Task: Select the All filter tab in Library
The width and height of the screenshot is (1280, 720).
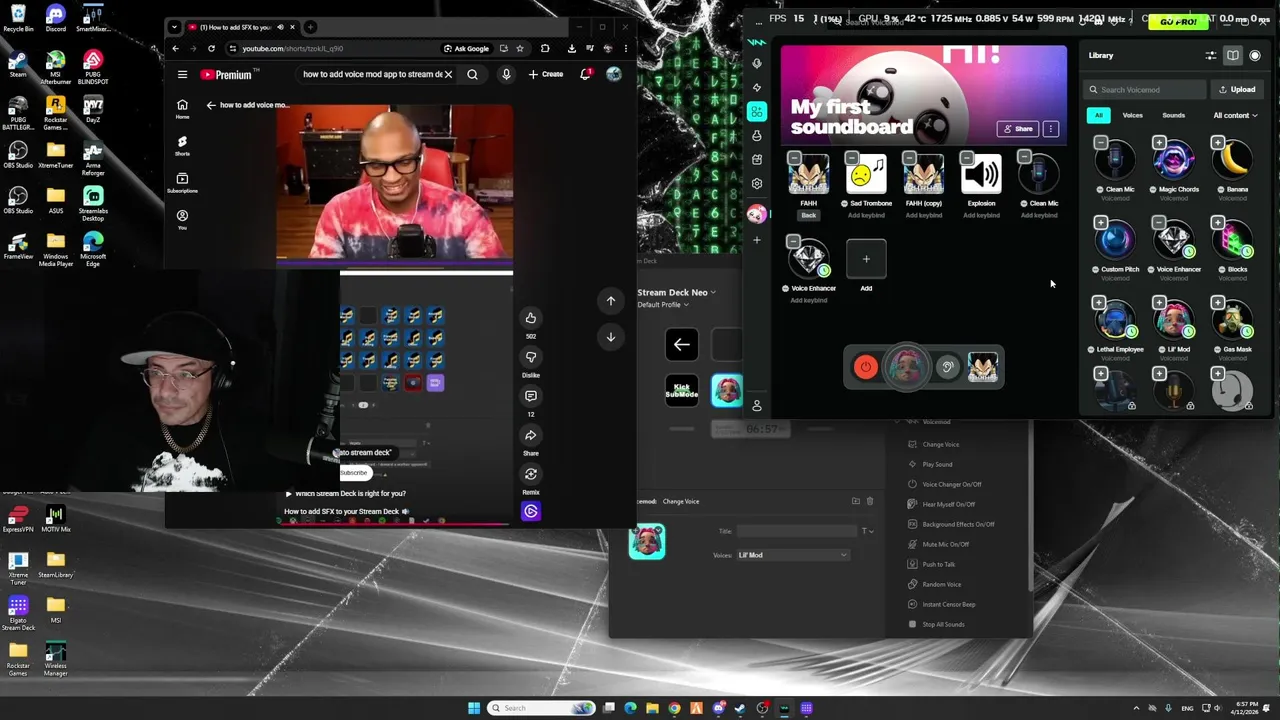Action: [1098, 115]
